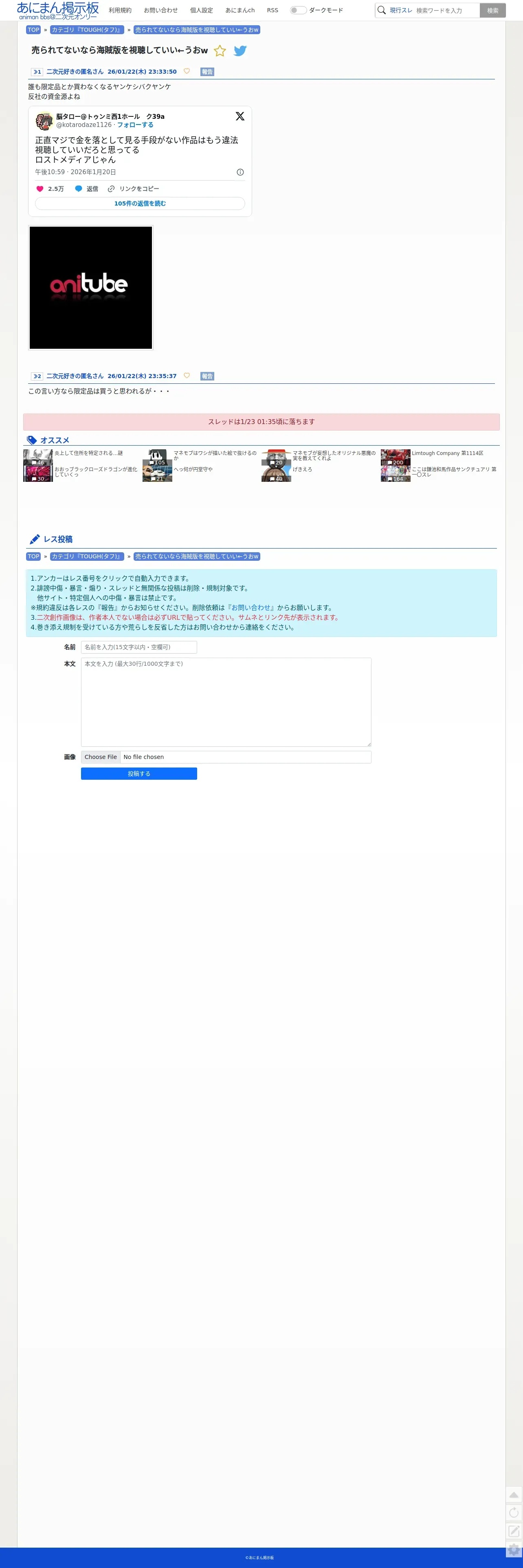Open settings via the floating gear button
The image size is (523, 1568).
(x=514, y=1550)
